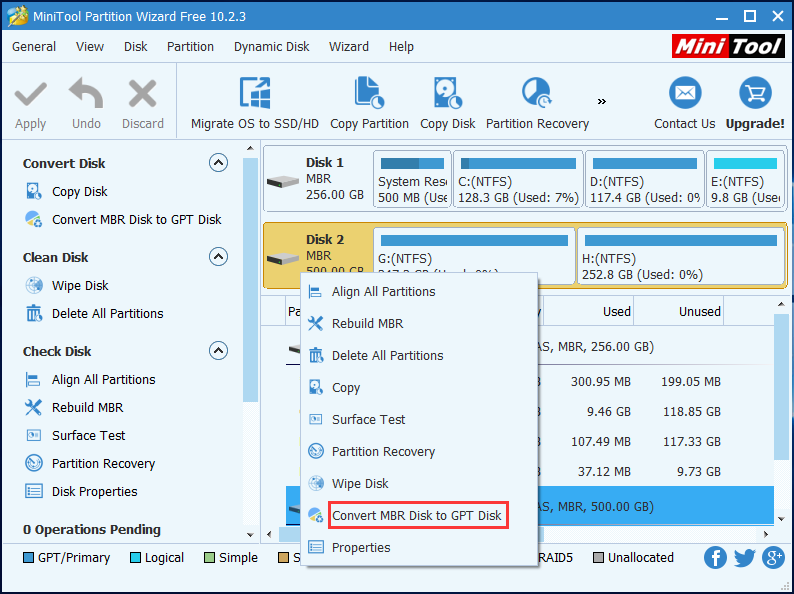Viewport: 794px width, 594px height.
Task: Click the Apply checkmark toolbar icon
Action: (30, 94)
